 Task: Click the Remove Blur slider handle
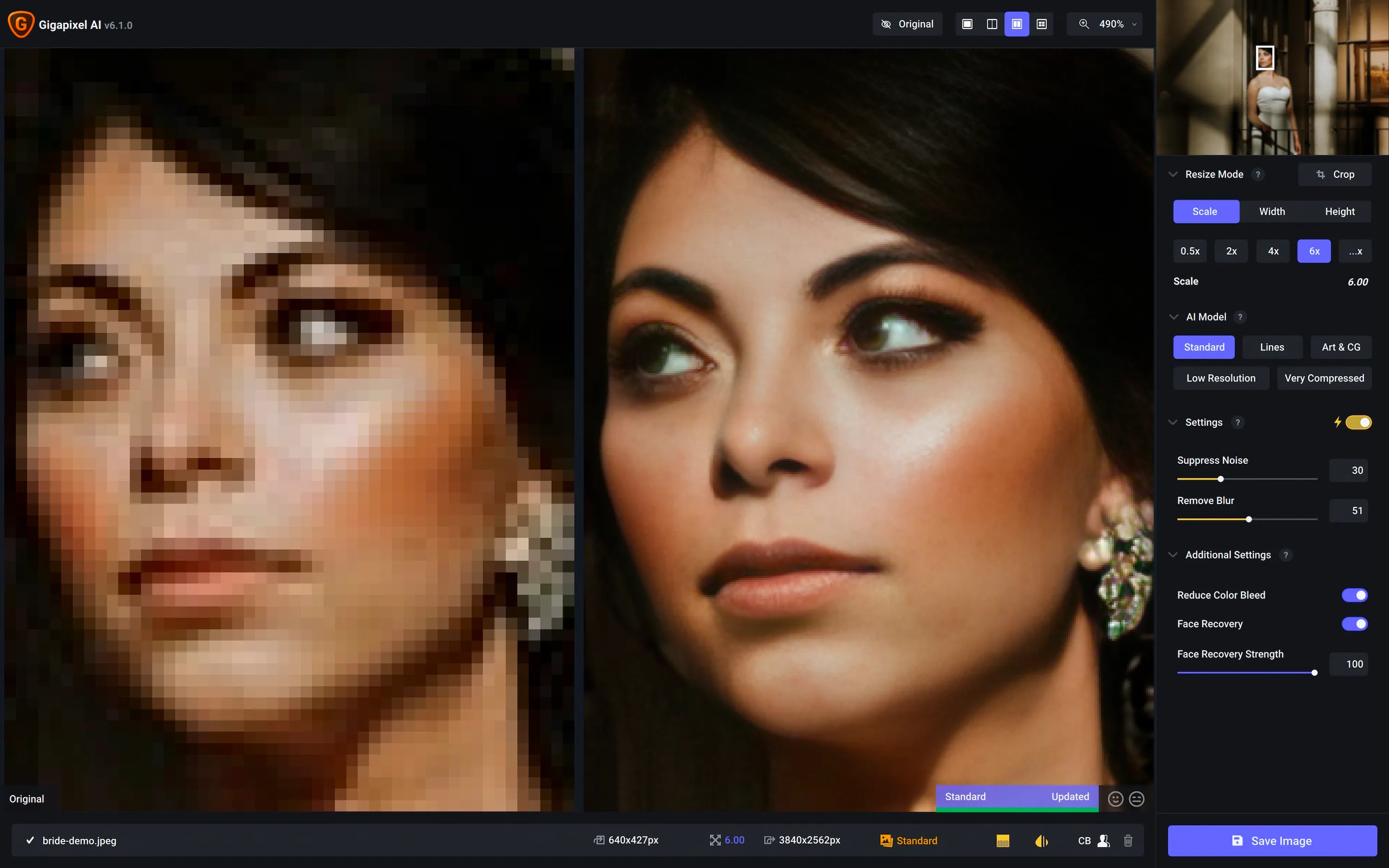[x=1249, y=519]
